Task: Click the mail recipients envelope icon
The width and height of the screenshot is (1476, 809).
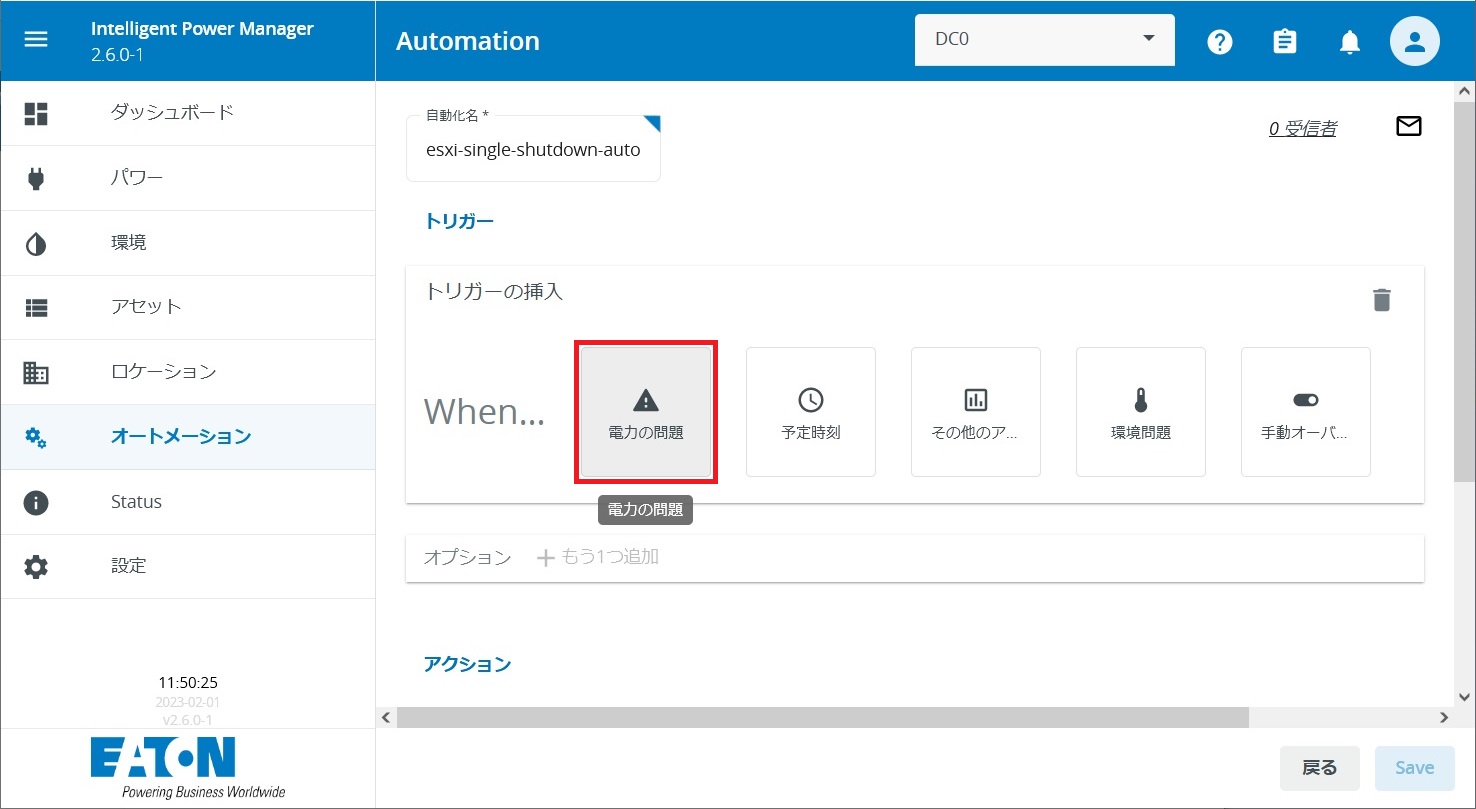Action: pos(1408,126)
